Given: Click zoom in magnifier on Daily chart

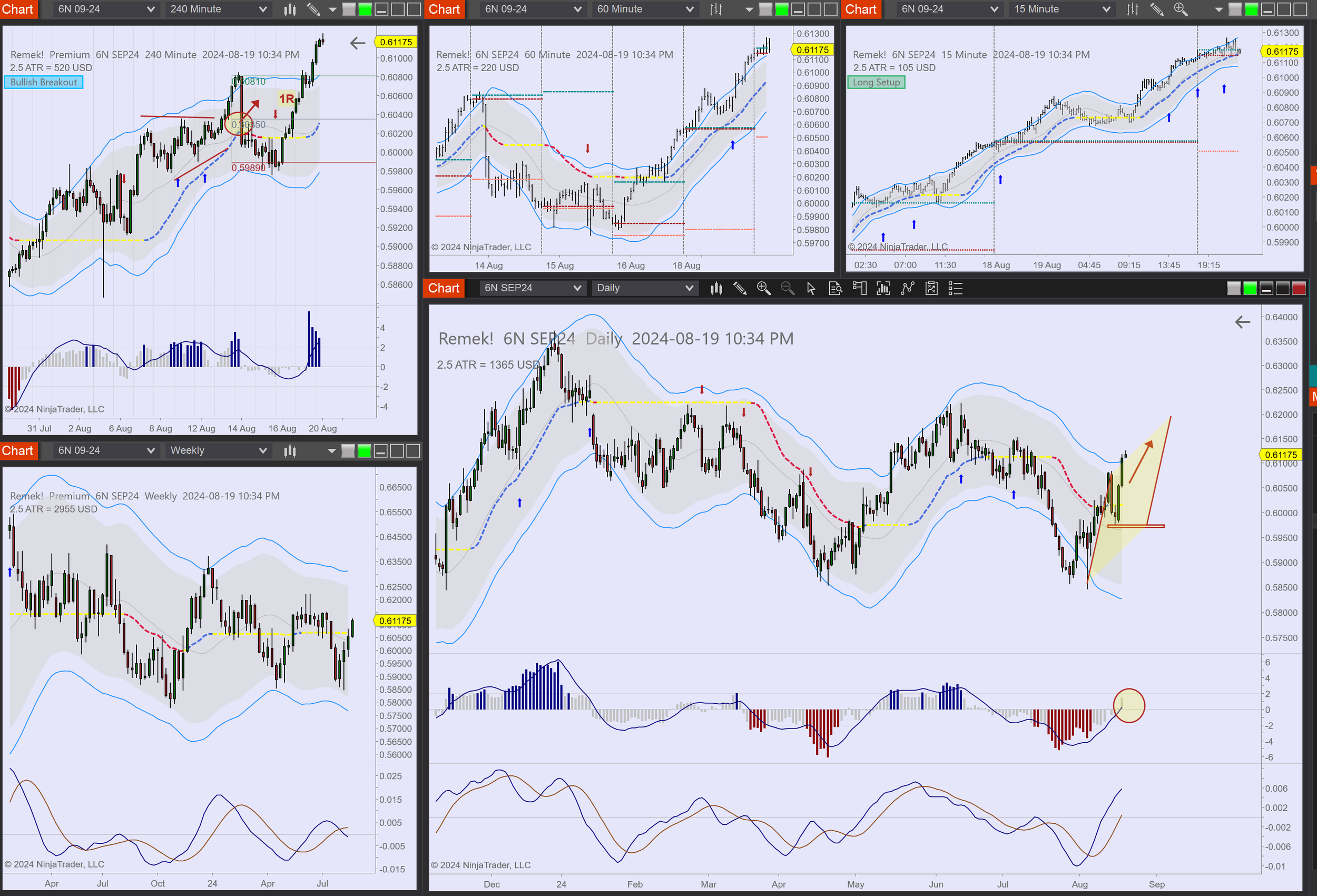Looking at the screenshot, I should [x=763, y=289].
